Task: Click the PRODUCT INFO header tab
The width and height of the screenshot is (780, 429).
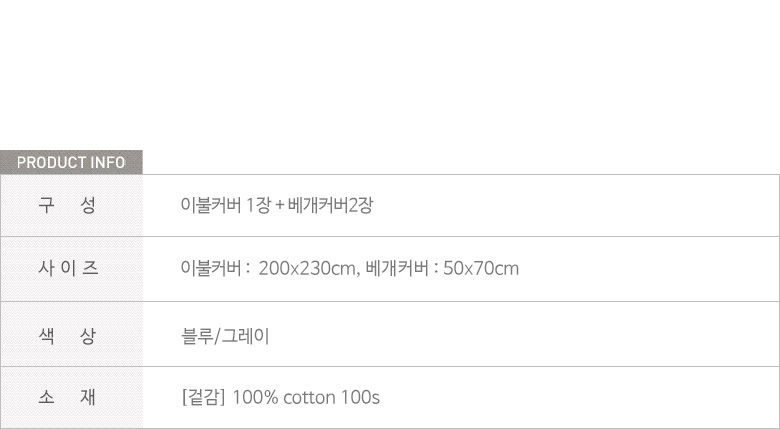Action: pyautogui.click(x=71, y=162)
